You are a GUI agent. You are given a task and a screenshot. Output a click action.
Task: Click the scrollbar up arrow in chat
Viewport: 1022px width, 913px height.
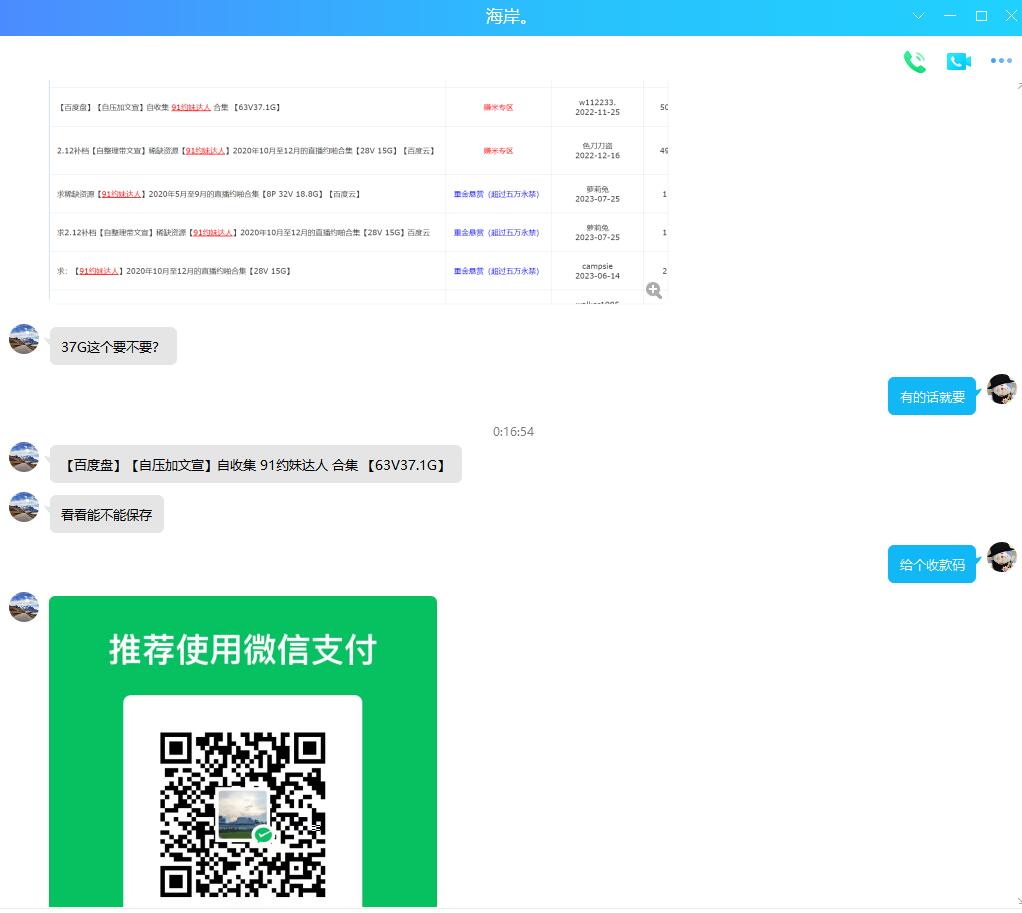[x=1016, y=86]
